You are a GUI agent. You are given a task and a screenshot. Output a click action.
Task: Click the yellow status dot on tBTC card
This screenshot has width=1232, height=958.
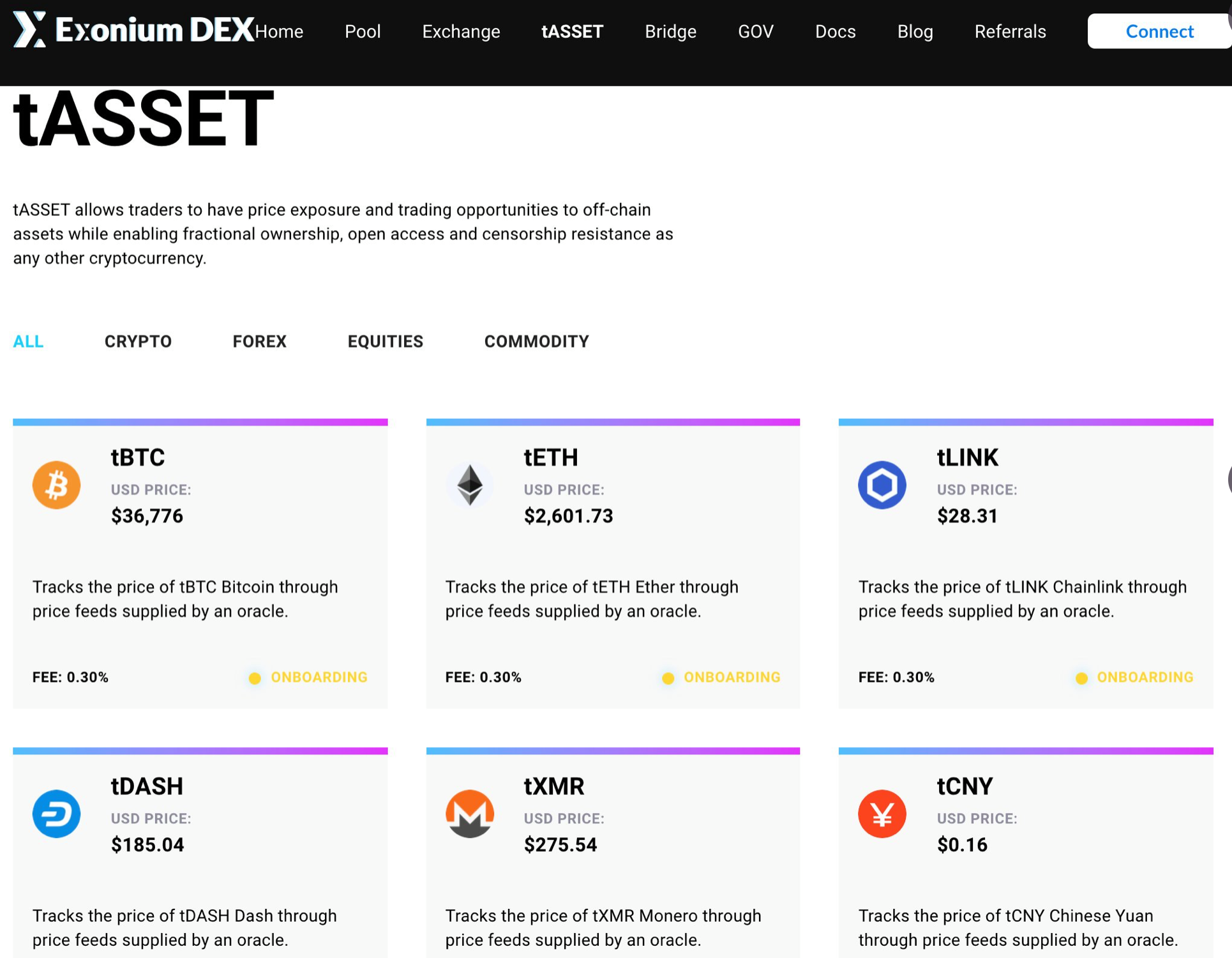[255, 678]
